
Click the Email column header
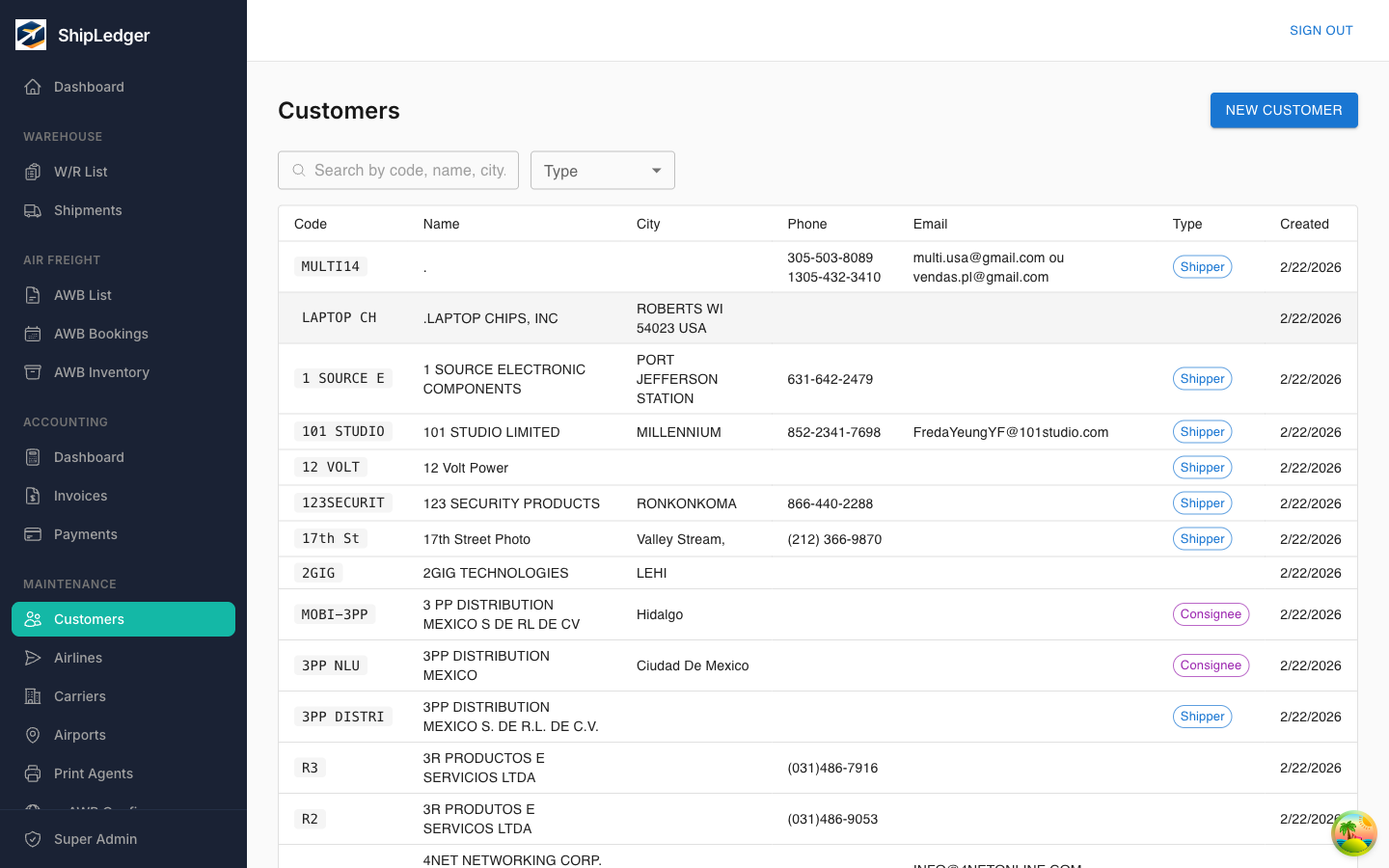931,224
